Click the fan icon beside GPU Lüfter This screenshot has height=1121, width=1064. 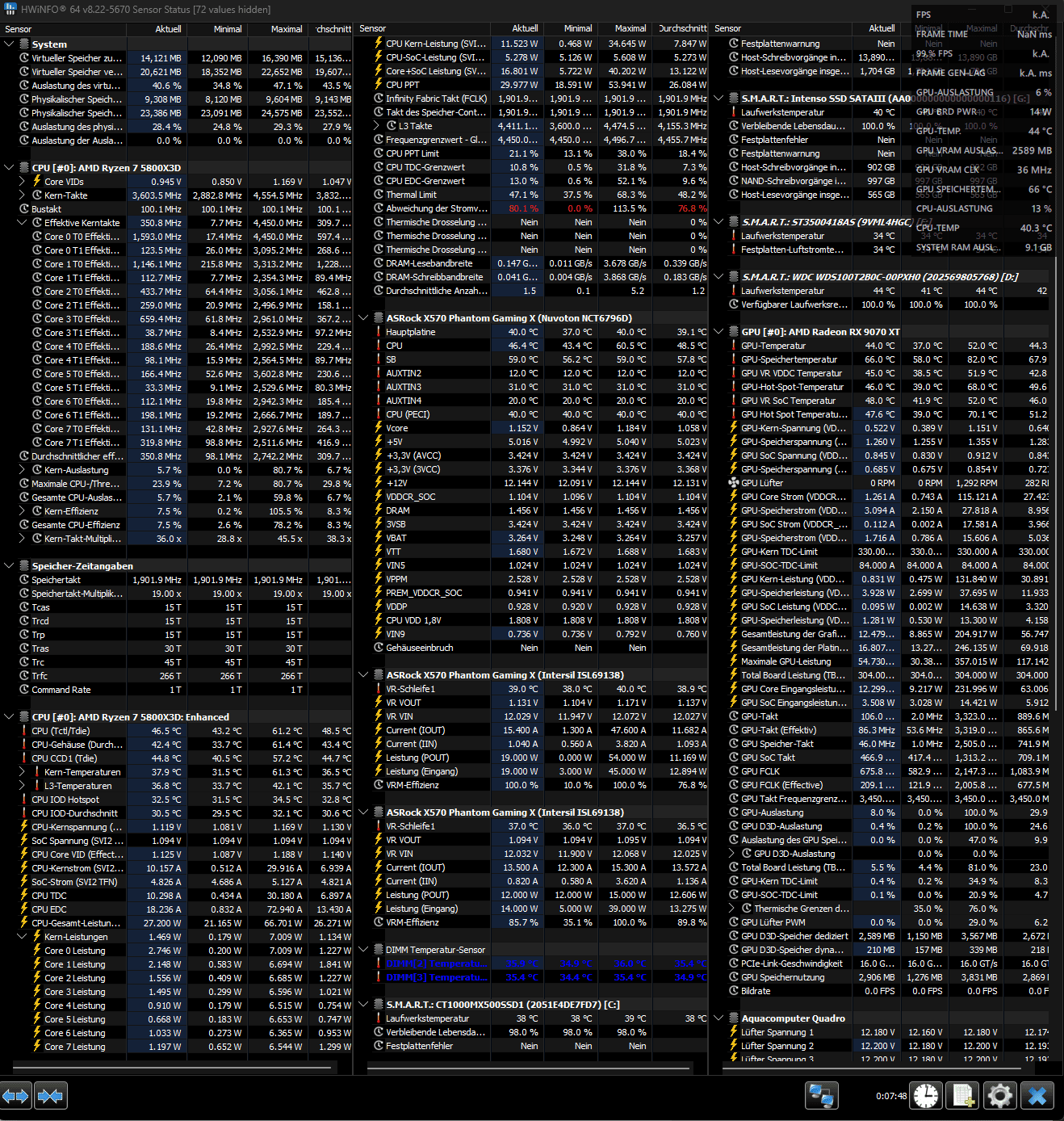coord(734,483)
